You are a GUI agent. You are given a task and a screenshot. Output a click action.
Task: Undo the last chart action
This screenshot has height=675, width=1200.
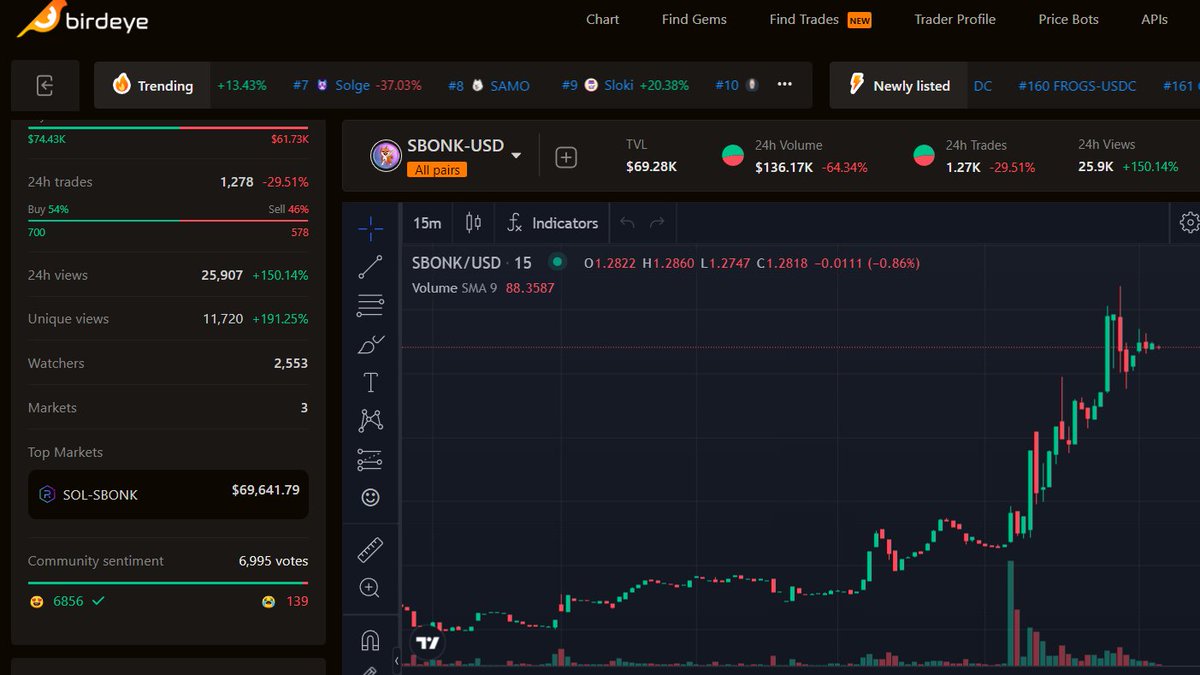pyautogui.click(x=627, y=223)
